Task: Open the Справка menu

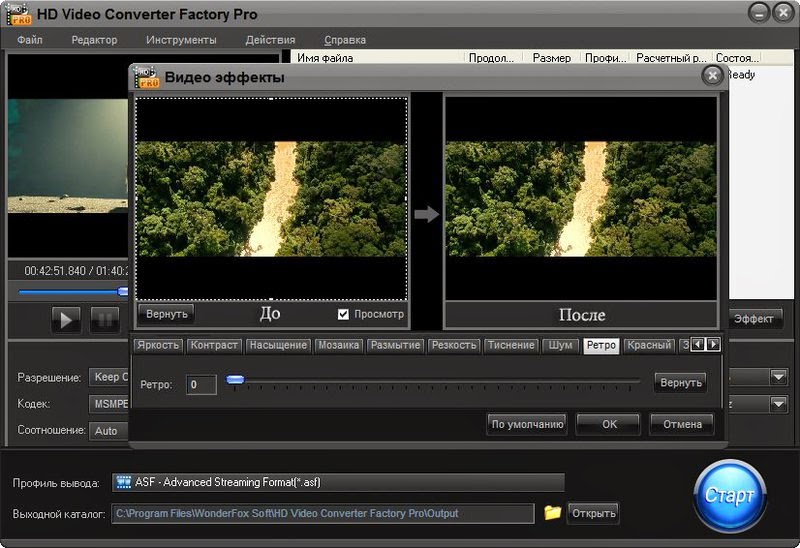Action: coord(345,40)
